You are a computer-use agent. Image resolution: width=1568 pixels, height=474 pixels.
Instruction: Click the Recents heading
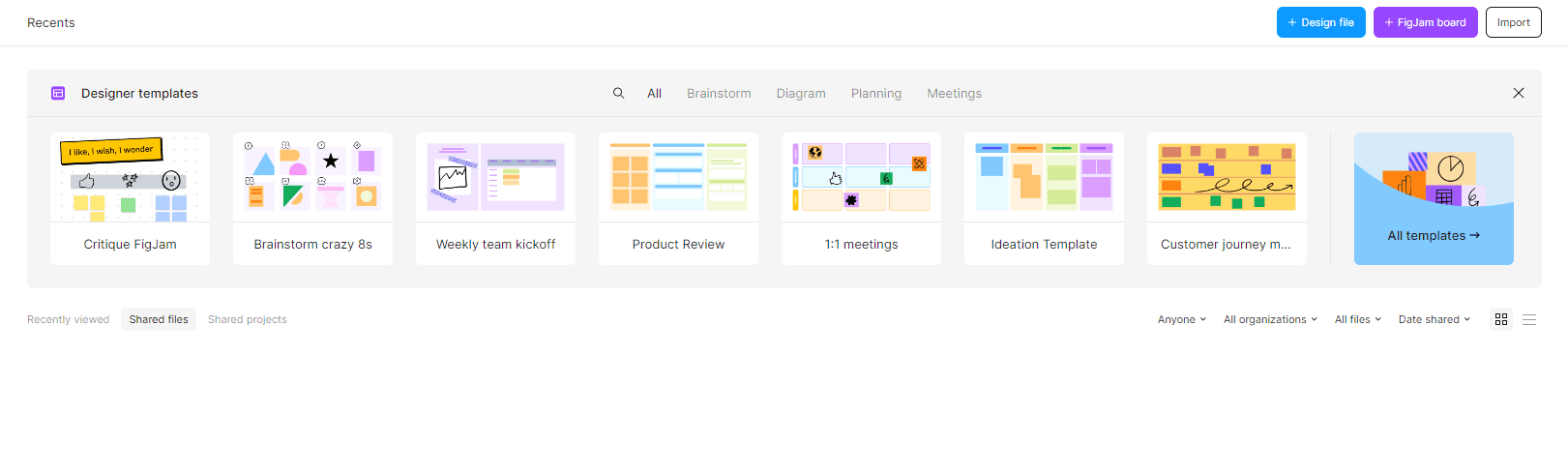51,22
